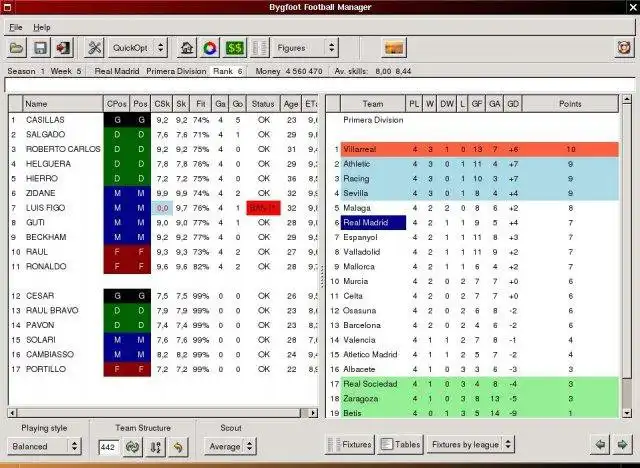
Task: Open the Fixtures by league dropdown
Action: [471, 444]
